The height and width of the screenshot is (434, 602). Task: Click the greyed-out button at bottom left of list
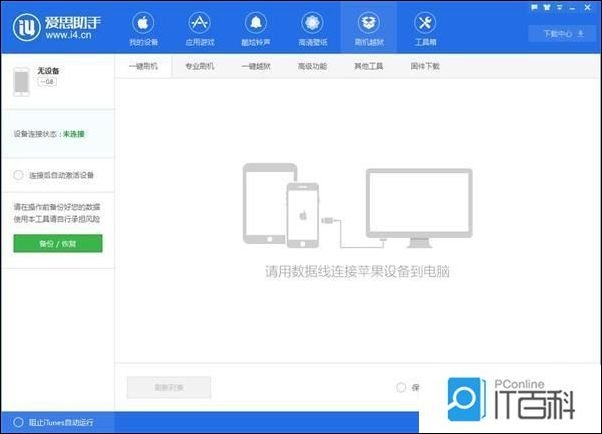coord(169,387)
